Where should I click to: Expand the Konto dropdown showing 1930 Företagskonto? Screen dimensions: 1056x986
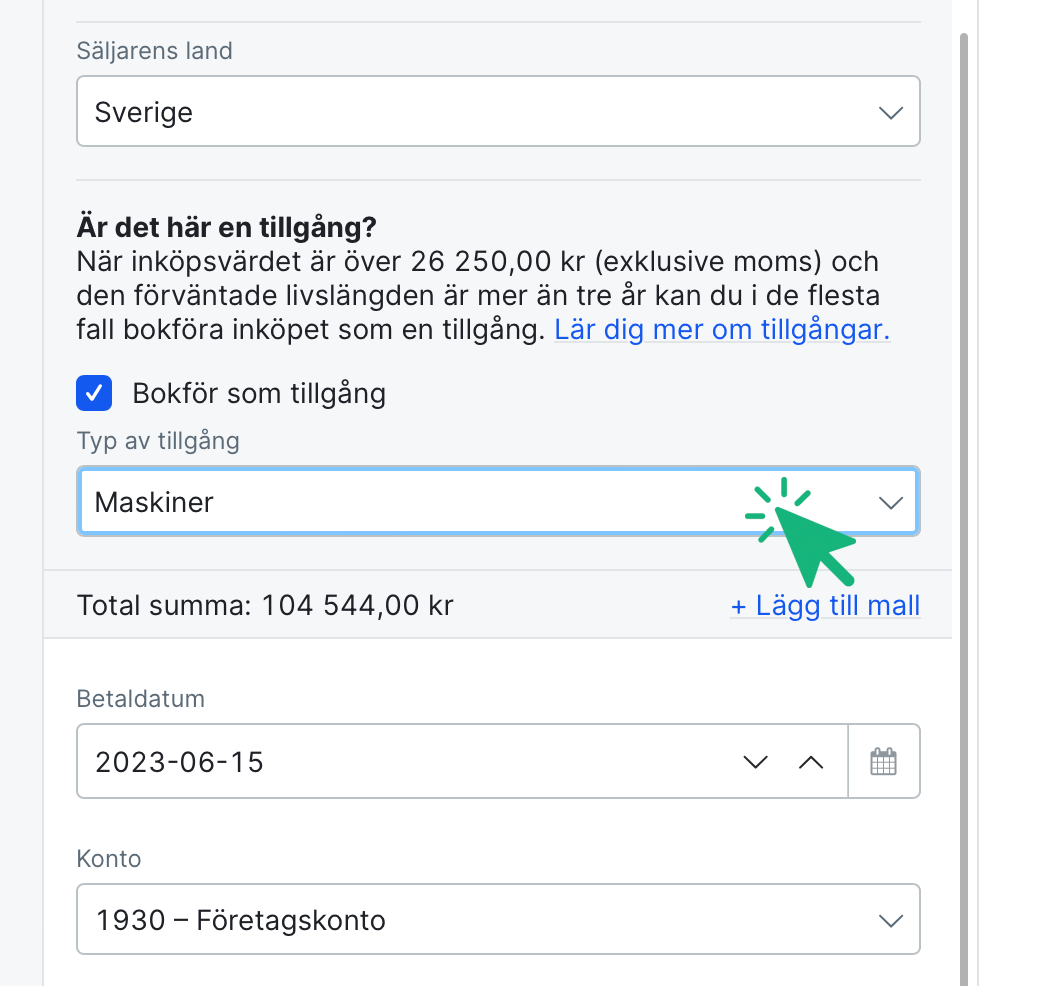[x=498, y=919]
